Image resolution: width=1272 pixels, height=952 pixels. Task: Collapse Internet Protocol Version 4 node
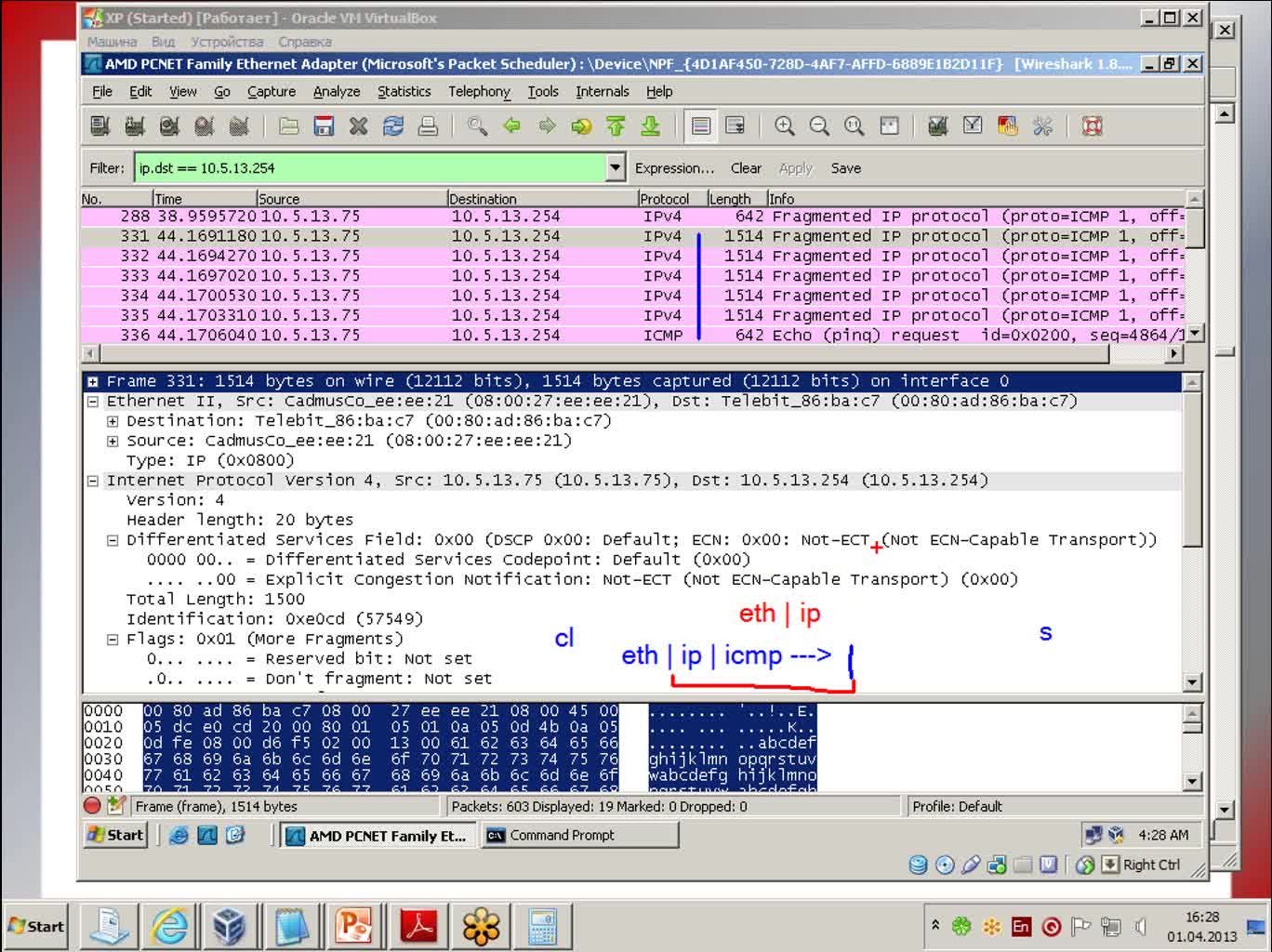(x=93, y=481)
